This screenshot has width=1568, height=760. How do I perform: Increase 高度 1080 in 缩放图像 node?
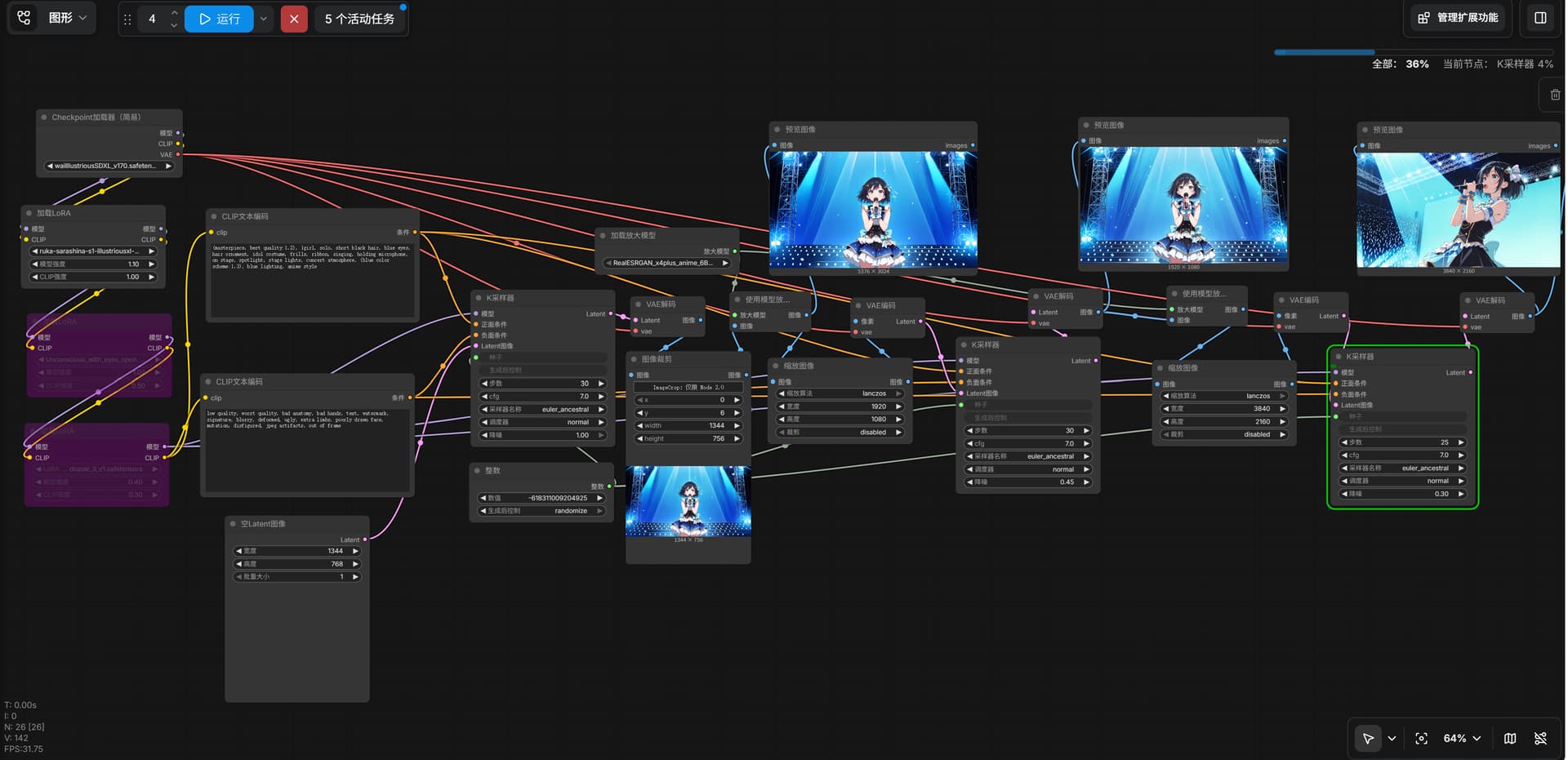[x=898, y=420]
